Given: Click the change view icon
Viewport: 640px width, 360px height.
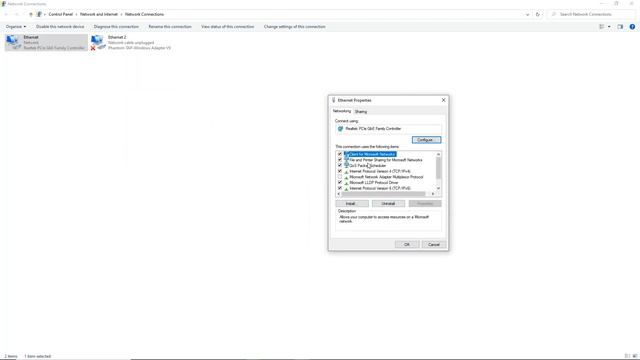Looking at the screenshot, I should (x=602, y=27).
